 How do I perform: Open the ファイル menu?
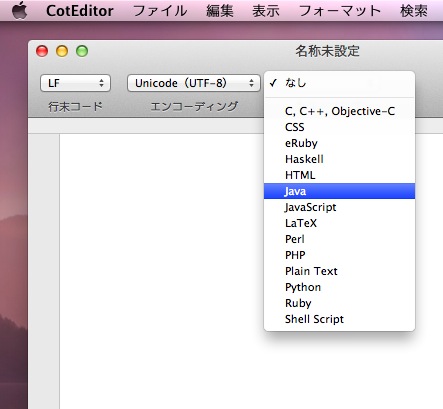160,11
